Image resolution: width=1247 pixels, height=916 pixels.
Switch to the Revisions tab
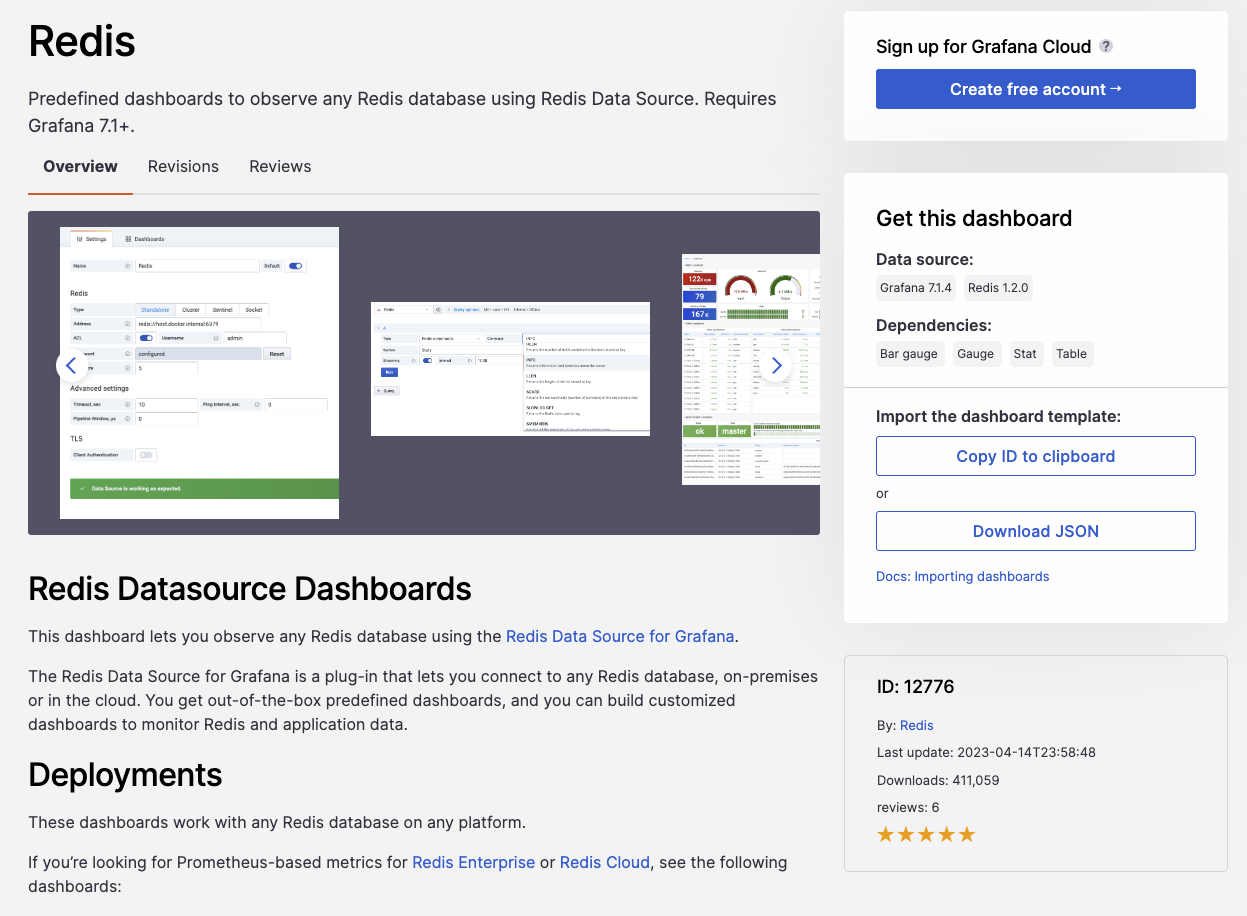coord(183,167)
